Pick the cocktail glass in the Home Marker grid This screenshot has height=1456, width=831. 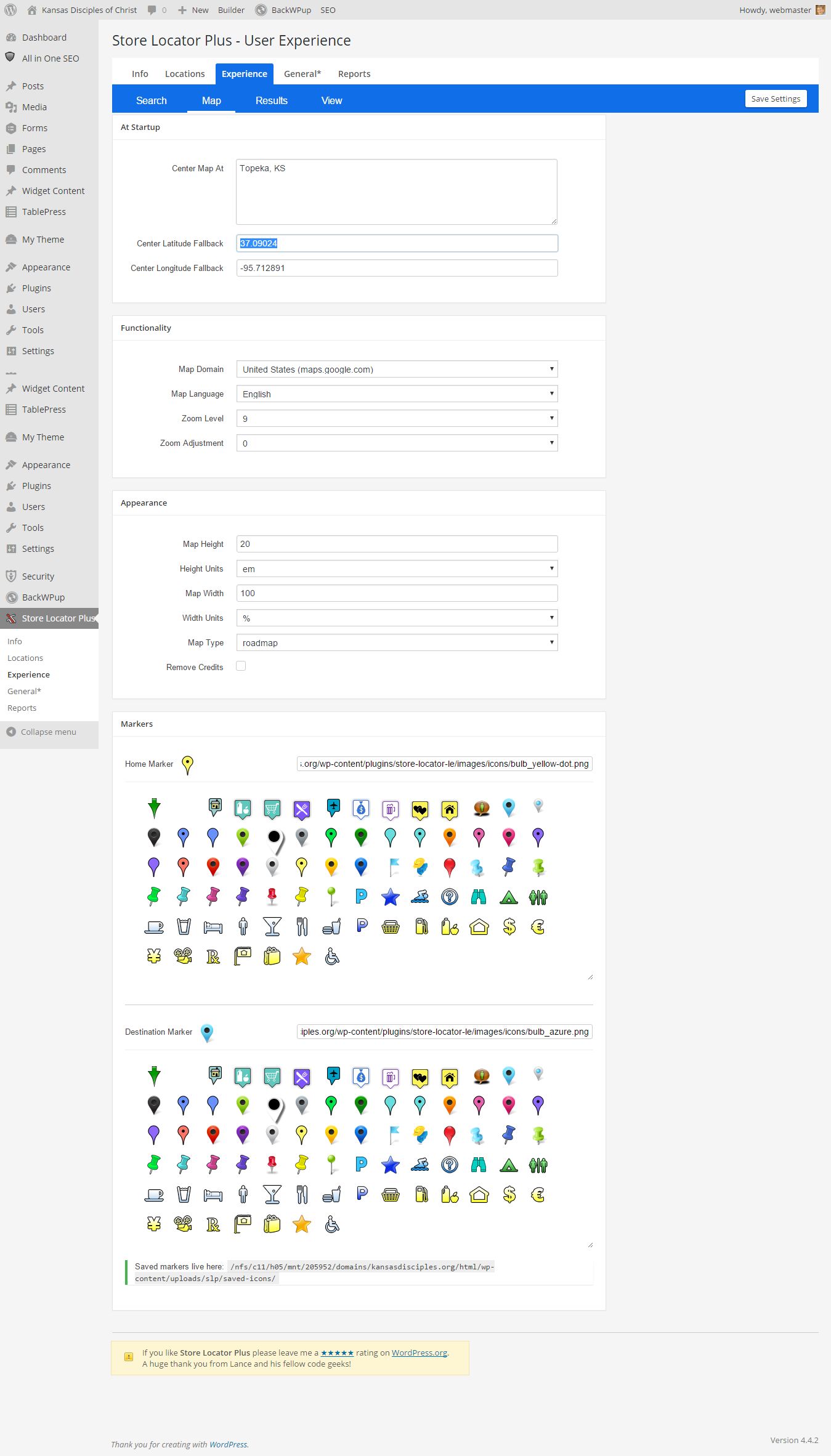pyautogui.click(x=272, y=926)
